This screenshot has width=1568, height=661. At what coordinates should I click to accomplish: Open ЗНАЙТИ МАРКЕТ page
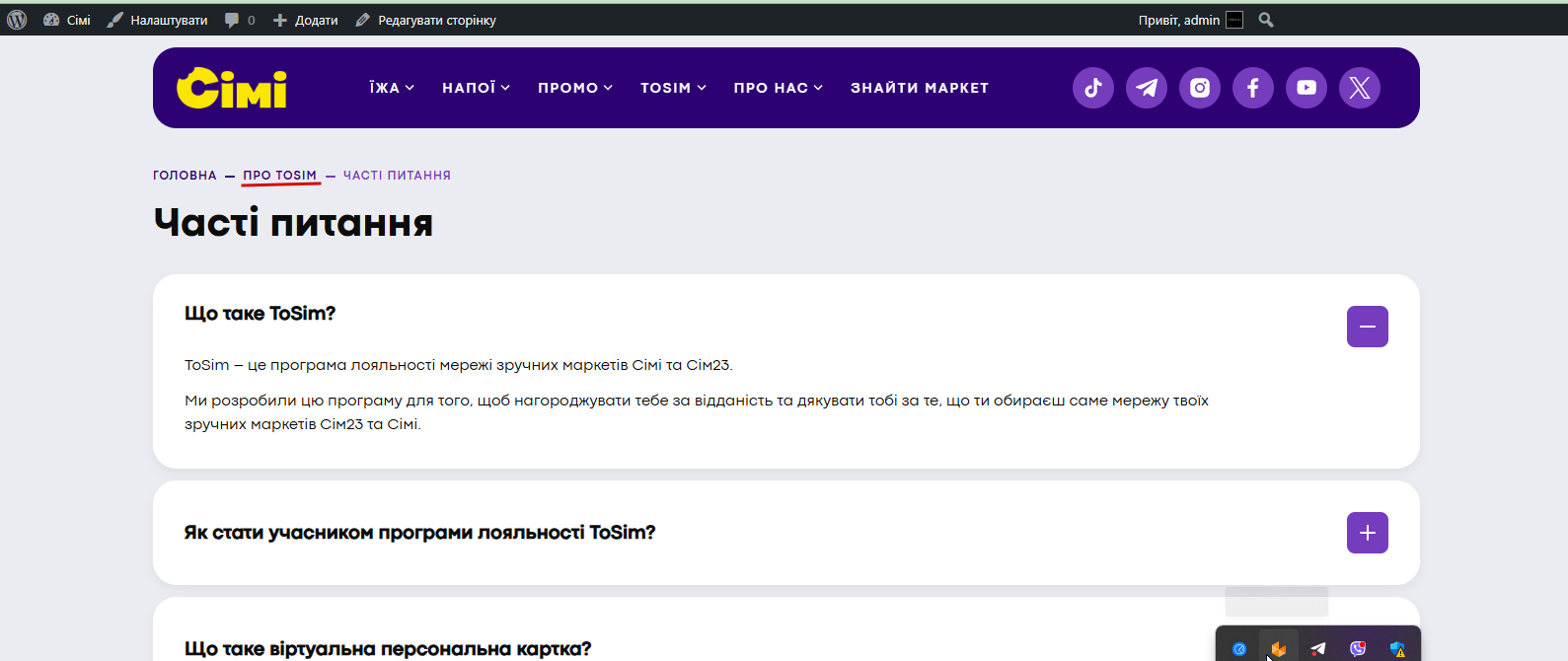pyautogui.click(x=920, y=88)
